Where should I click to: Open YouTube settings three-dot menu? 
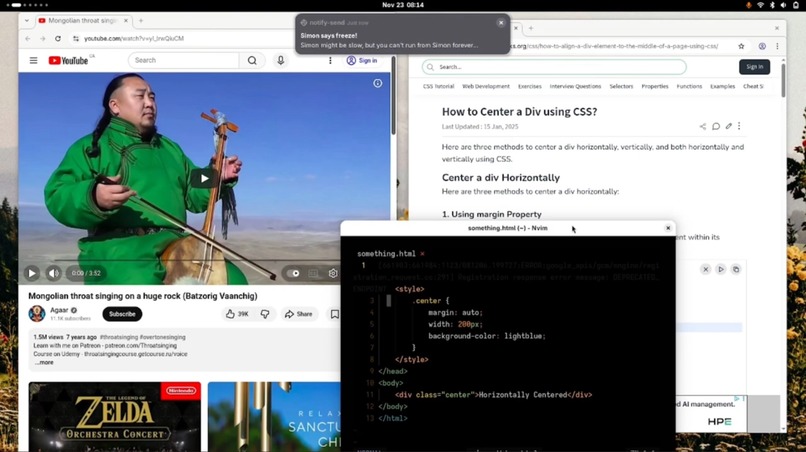pyautogui.click(x=330, y=60)
